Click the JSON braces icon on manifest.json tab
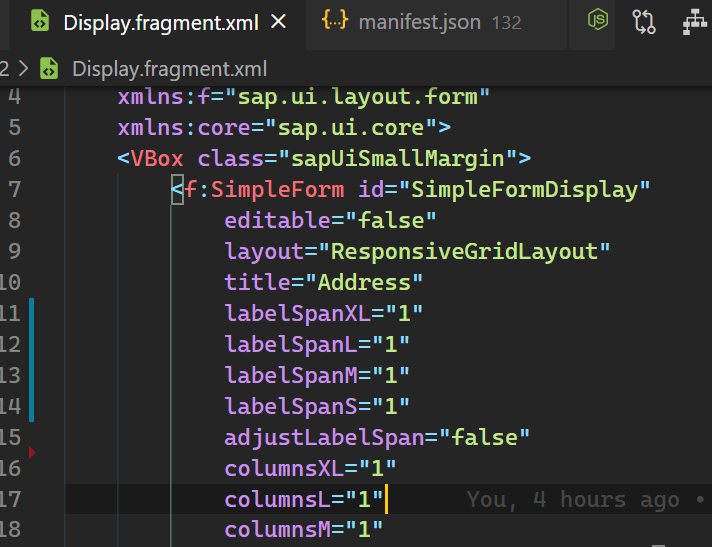This screenshot has width=712, height=547. [x=335, y=20]
